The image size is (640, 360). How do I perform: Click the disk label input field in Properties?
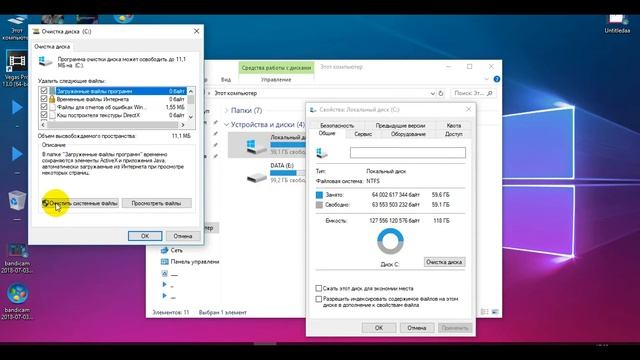click(408, 153)
